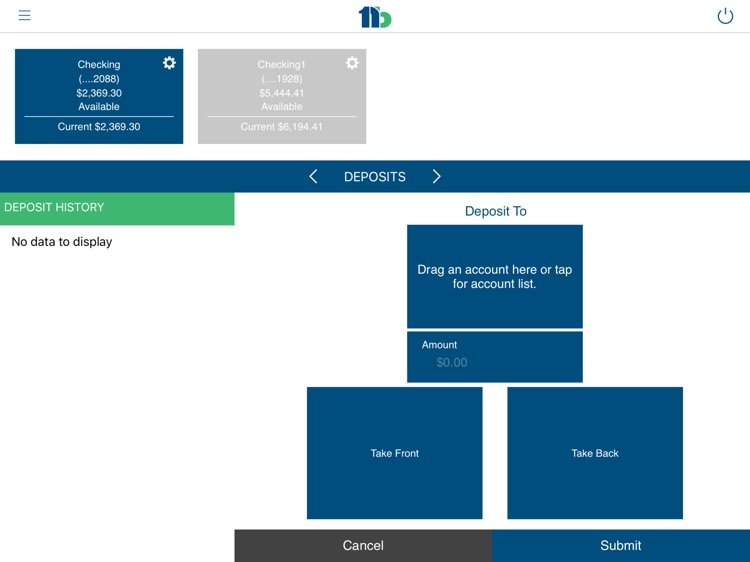Tap 'Current $2,369.30' on Checking card

tap(99, 127)
